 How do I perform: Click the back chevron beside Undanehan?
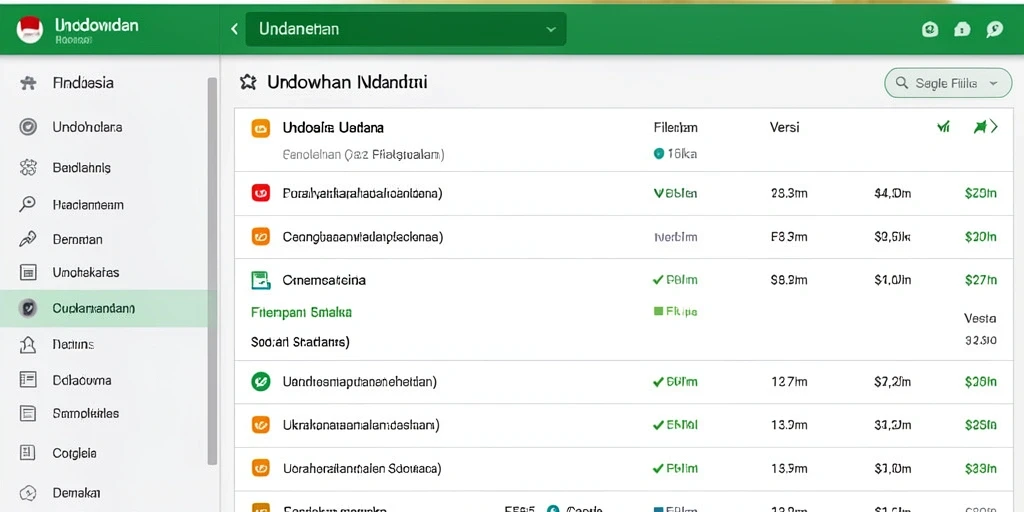[x=234, y=29]
